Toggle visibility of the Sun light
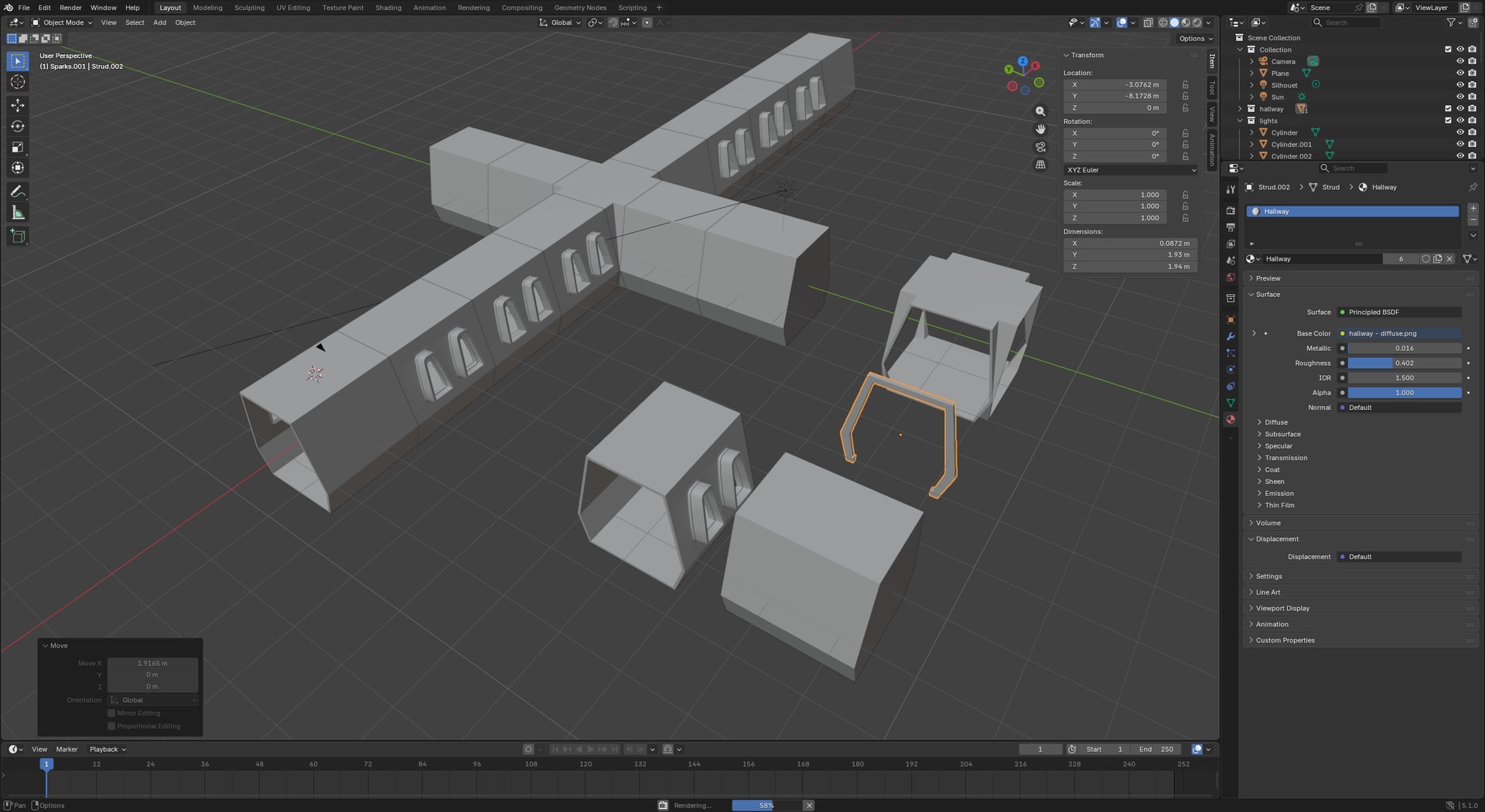 click(x=1459, y=97)
